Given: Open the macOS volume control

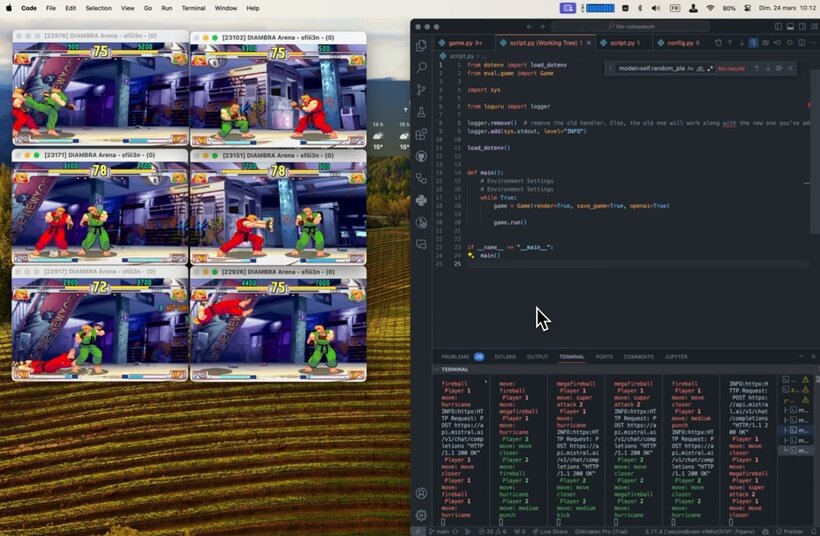Looking at the screenshot, I should tap(656, 8).
